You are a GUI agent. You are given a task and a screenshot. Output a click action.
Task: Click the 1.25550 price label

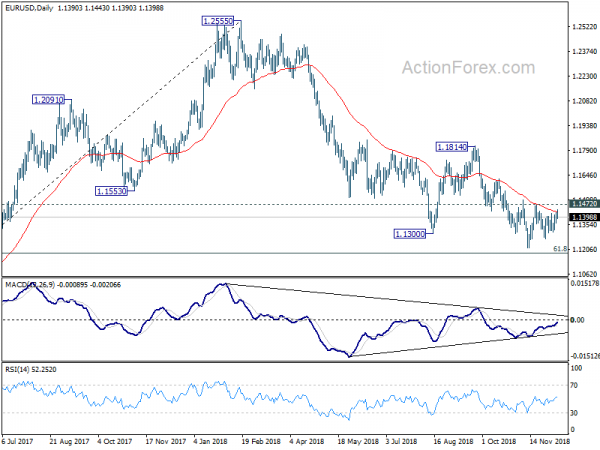(x=217, y=21)
